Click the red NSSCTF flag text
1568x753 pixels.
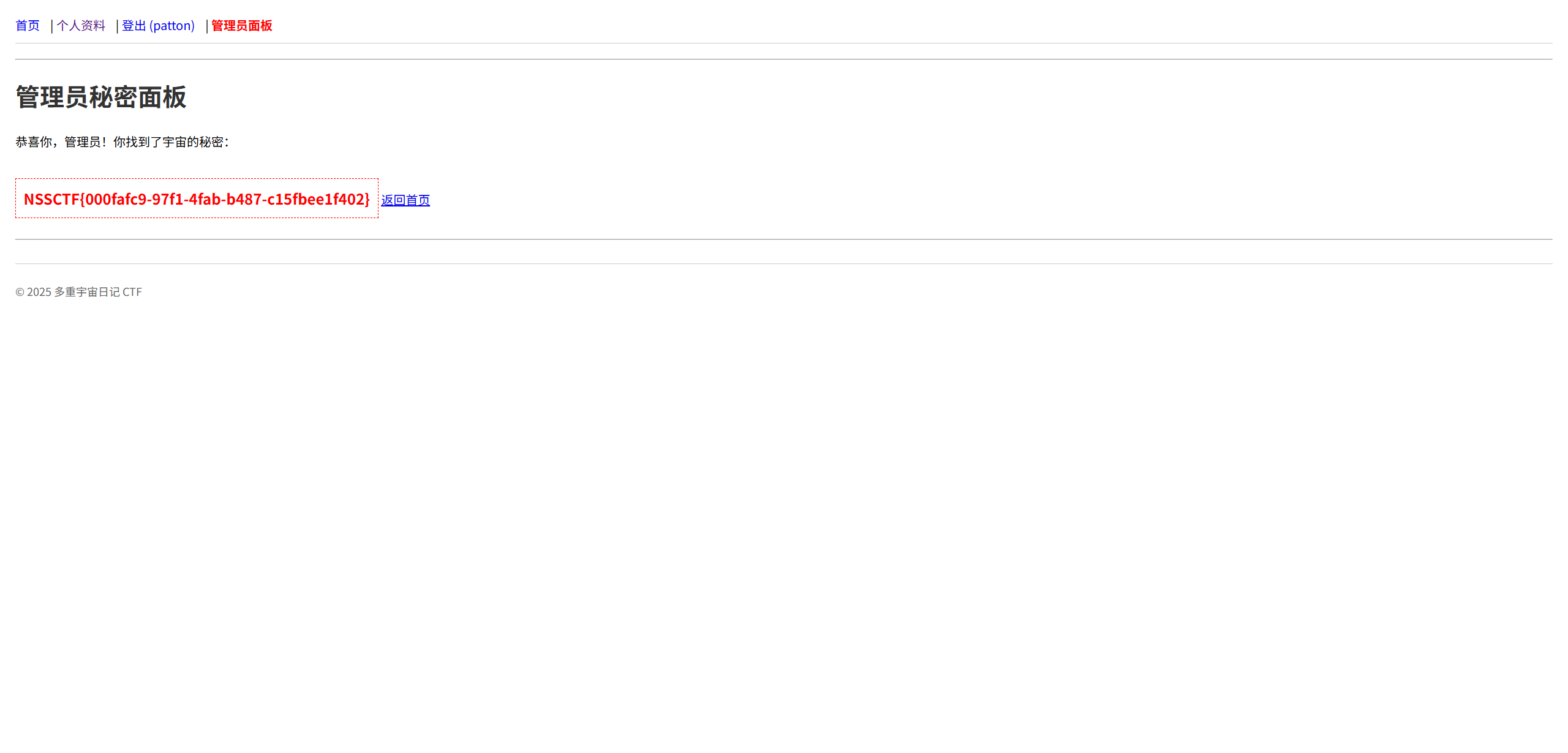pos(197,199)
